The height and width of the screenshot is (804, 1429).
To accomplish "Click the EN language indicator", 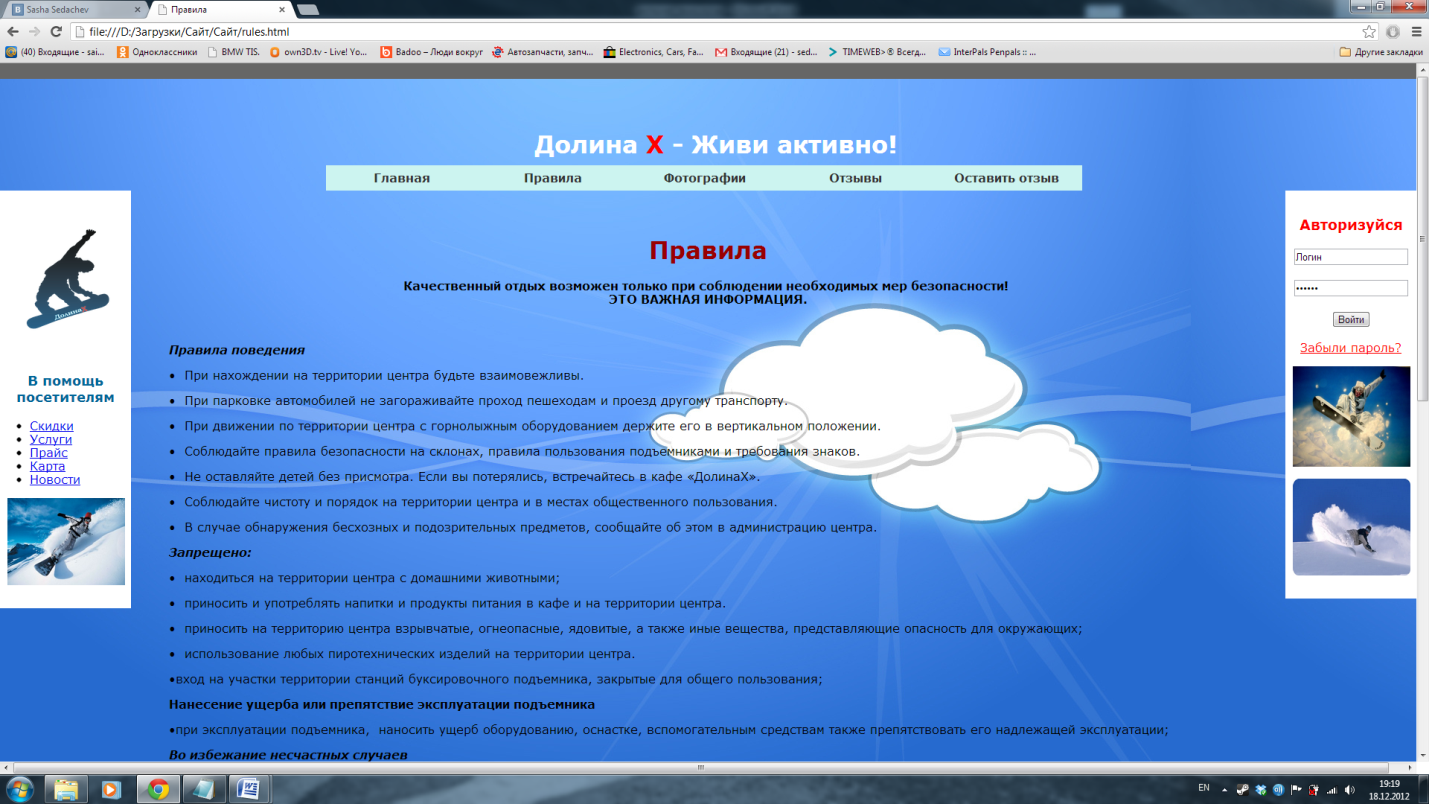I will [1204, 788].
